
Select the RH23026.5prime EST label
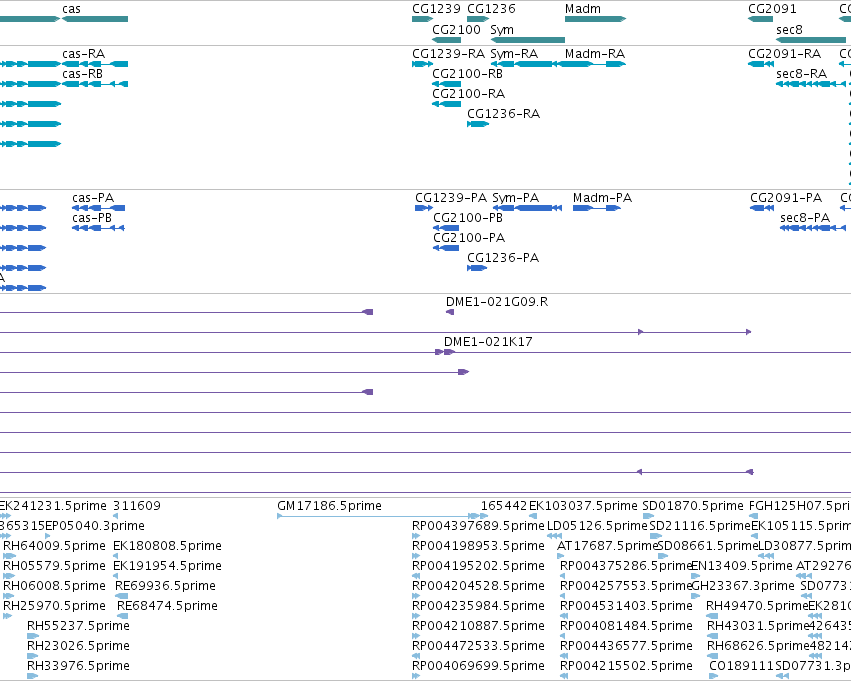click(x=78, y=646)
